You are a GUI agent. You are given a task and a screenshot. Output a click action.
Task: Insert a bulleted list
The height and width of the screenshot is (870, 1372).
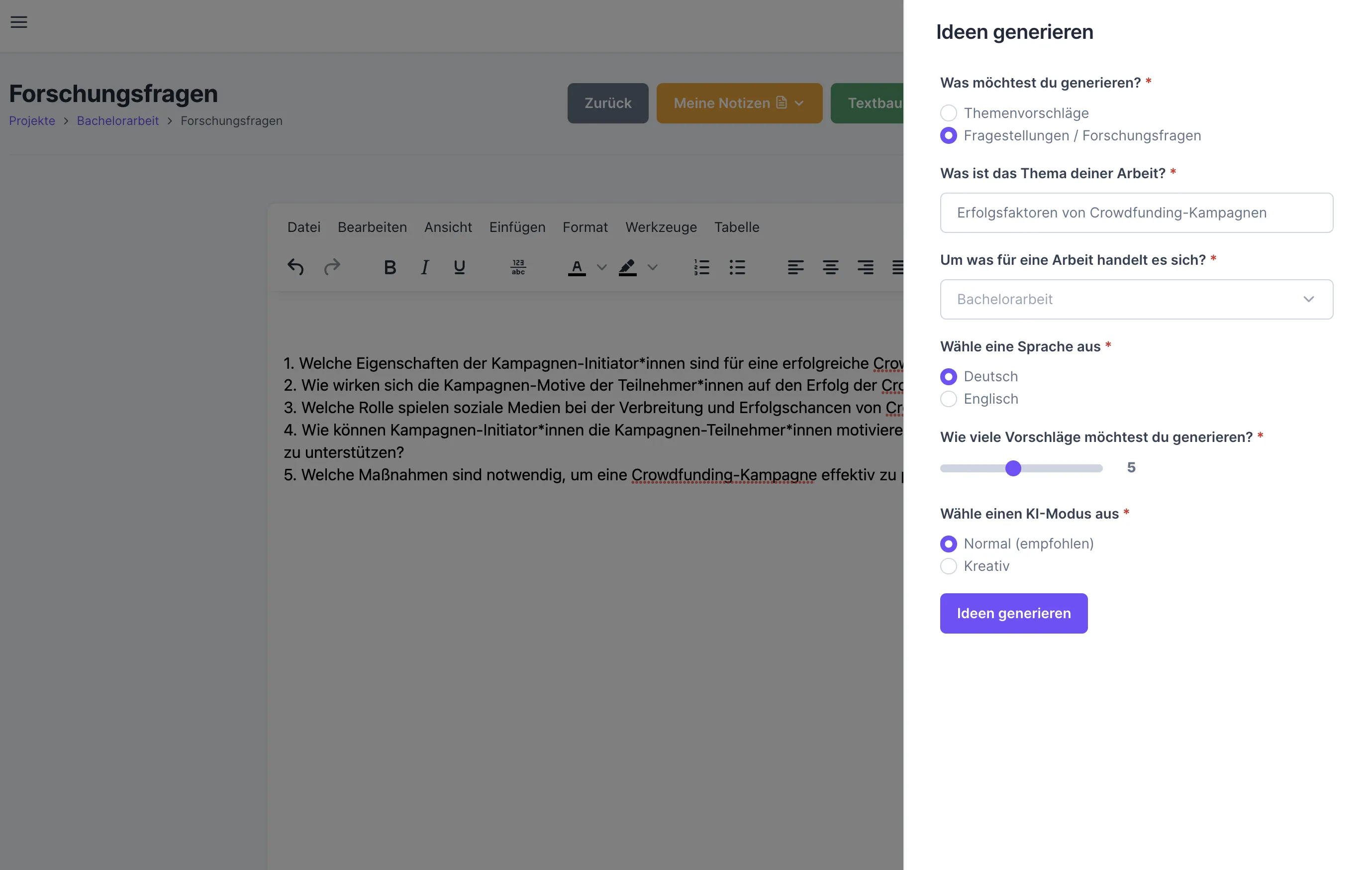[x=737, y=267]
